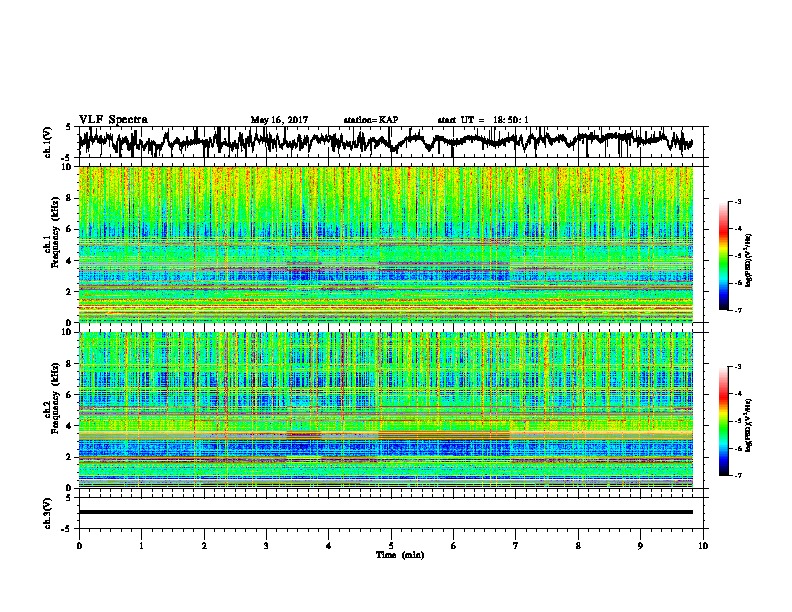This screenshot has width=792, height=612.
Task: Click the "ch.1(V)" axis label
Action: pyautogui.click(x=48, y=142)
